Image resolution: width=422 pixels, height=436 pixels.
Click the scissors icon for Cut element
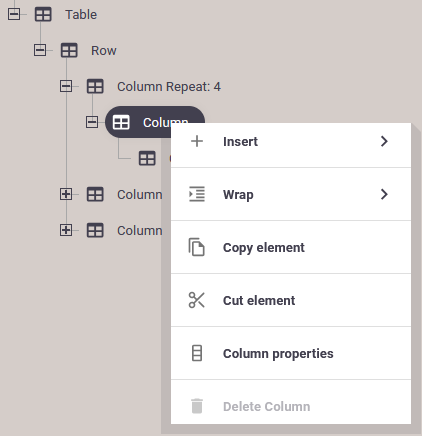(x=197, y=300)
